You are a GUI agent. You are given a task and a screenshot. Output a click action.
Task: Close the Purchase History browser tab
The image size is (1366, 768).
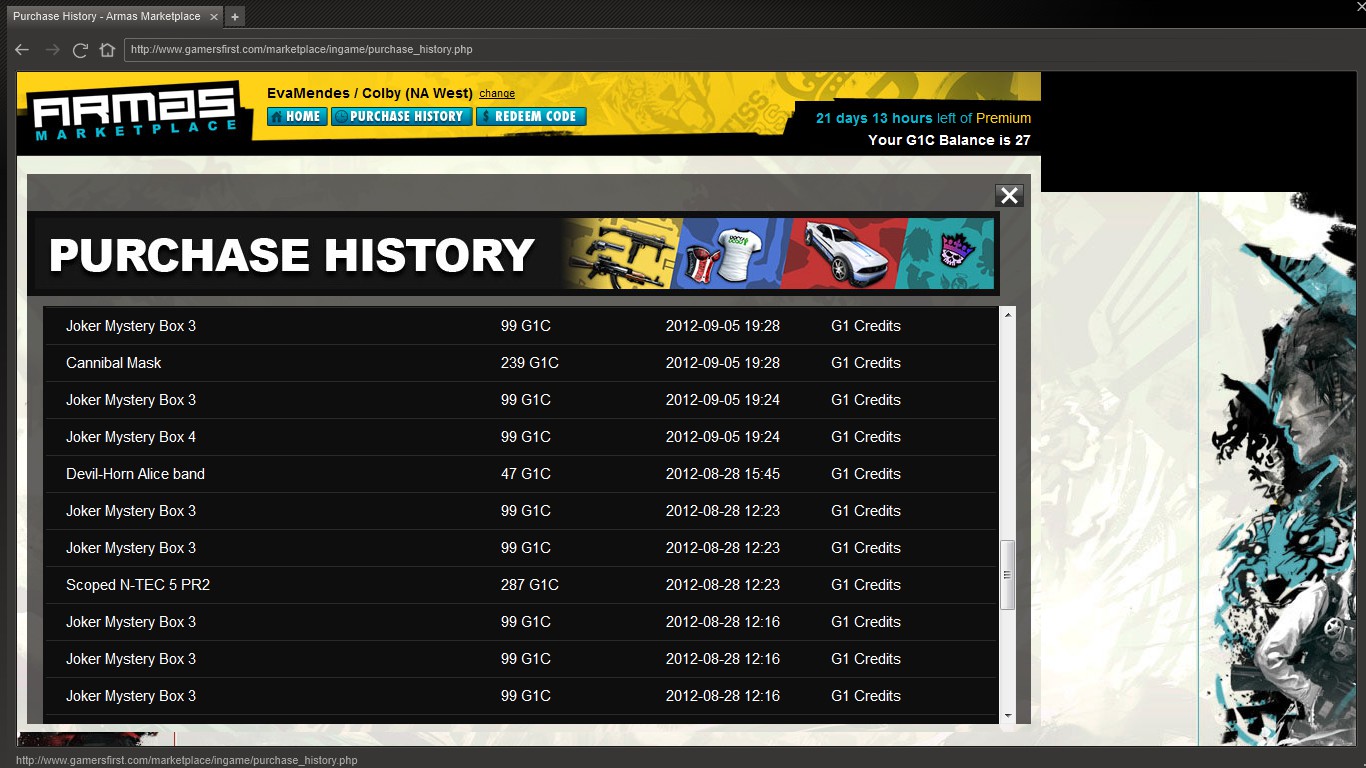(x=214, y=17)
